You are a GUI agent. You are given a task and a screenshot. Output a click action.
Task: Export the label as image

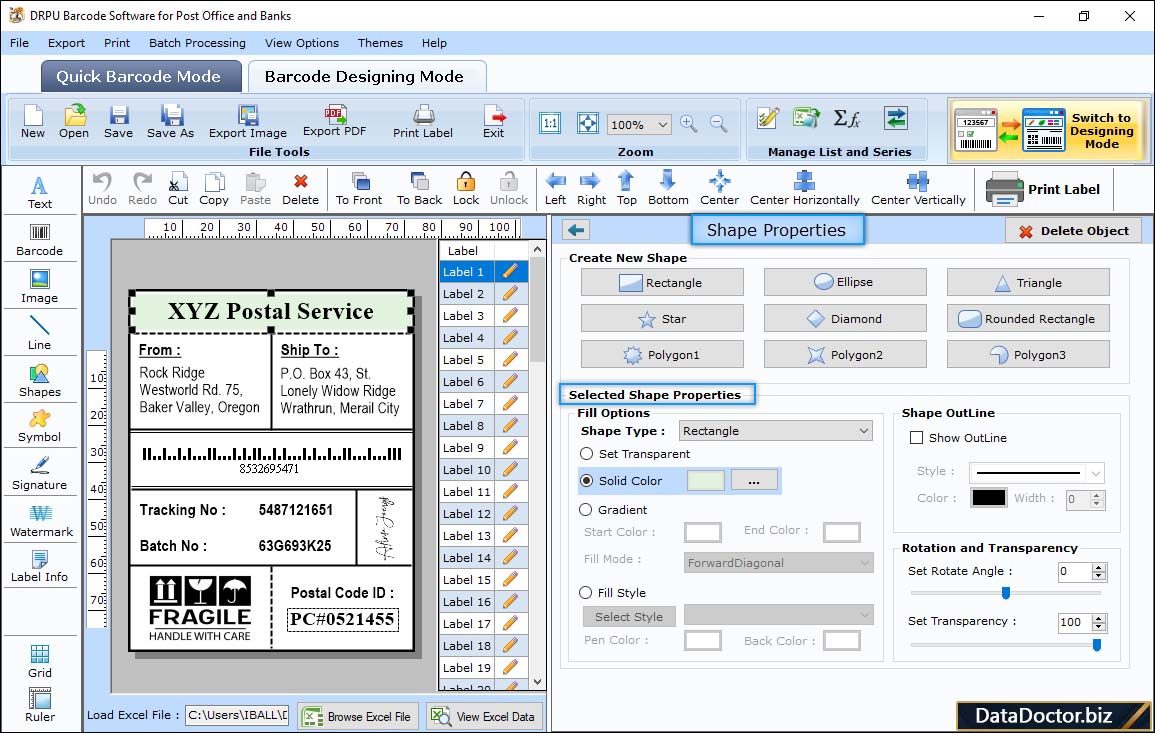pos(248,122)
